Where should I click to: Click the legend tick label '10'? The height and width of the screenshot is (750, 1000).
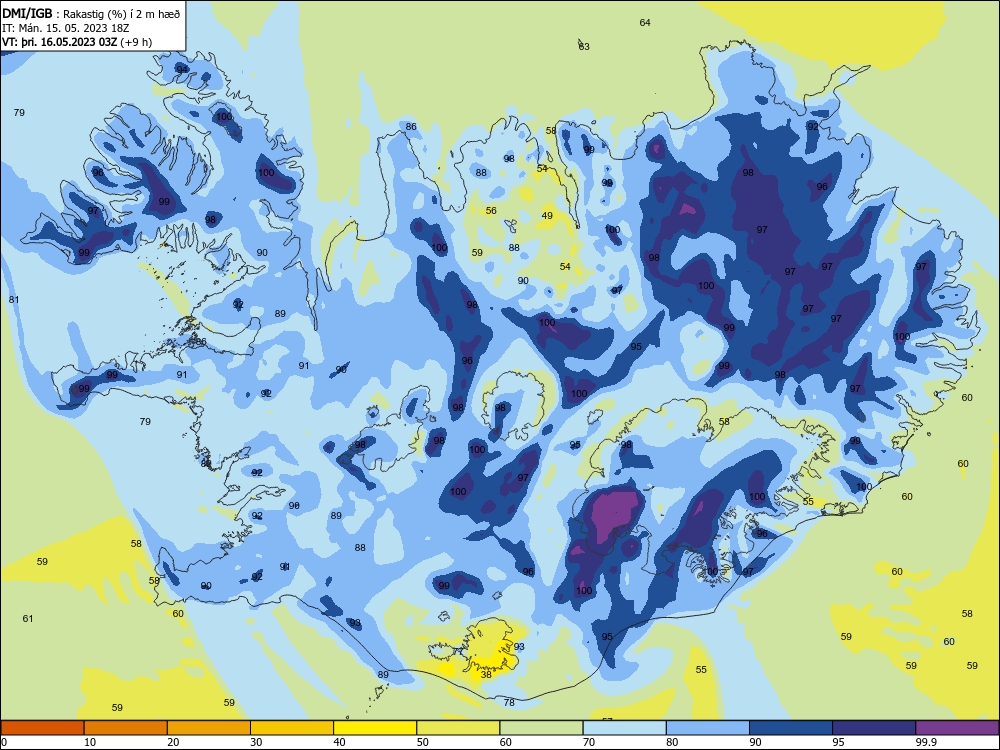[90, 742]
